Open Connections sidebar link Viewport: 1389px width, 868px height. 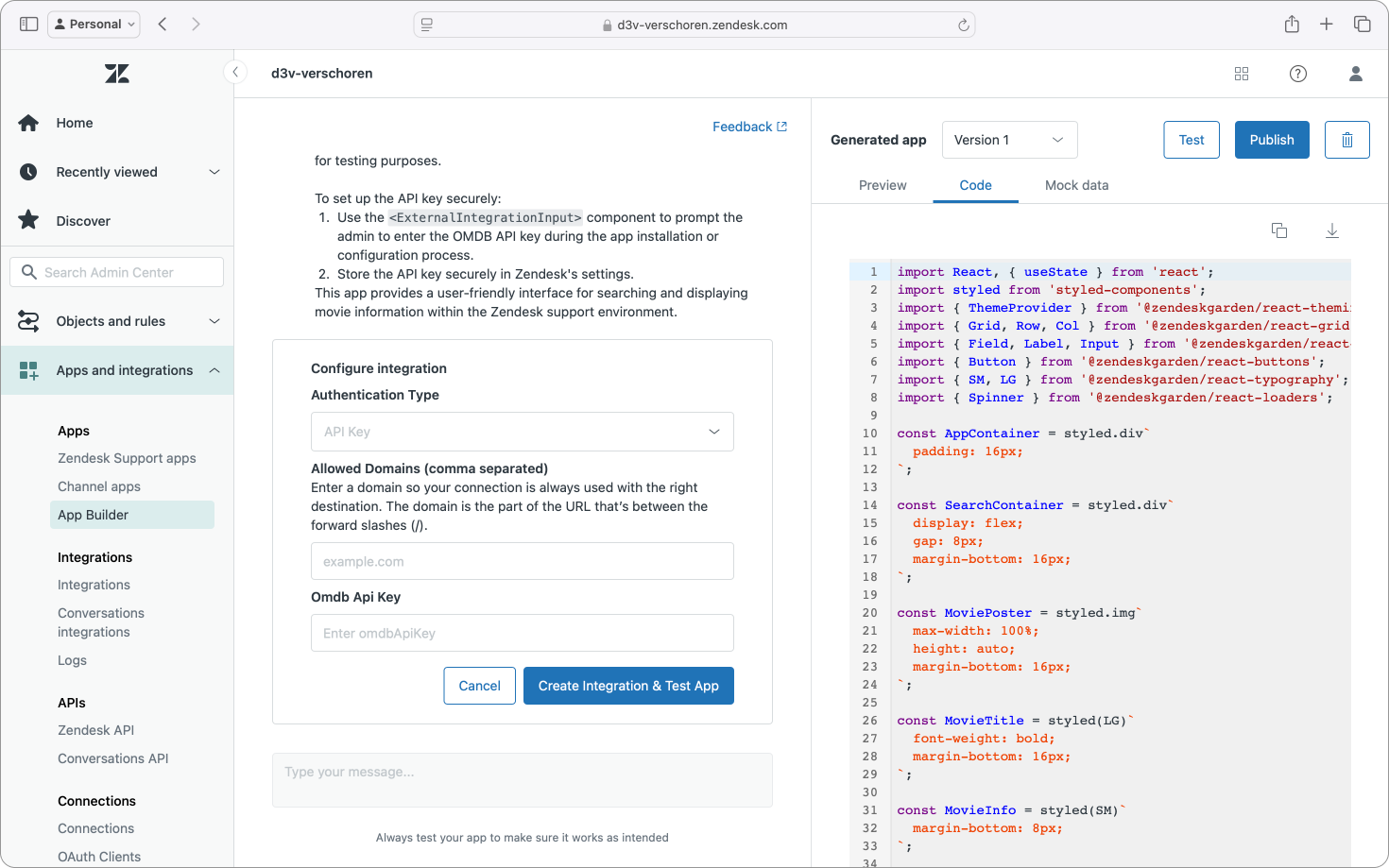(x=95, y=828)
